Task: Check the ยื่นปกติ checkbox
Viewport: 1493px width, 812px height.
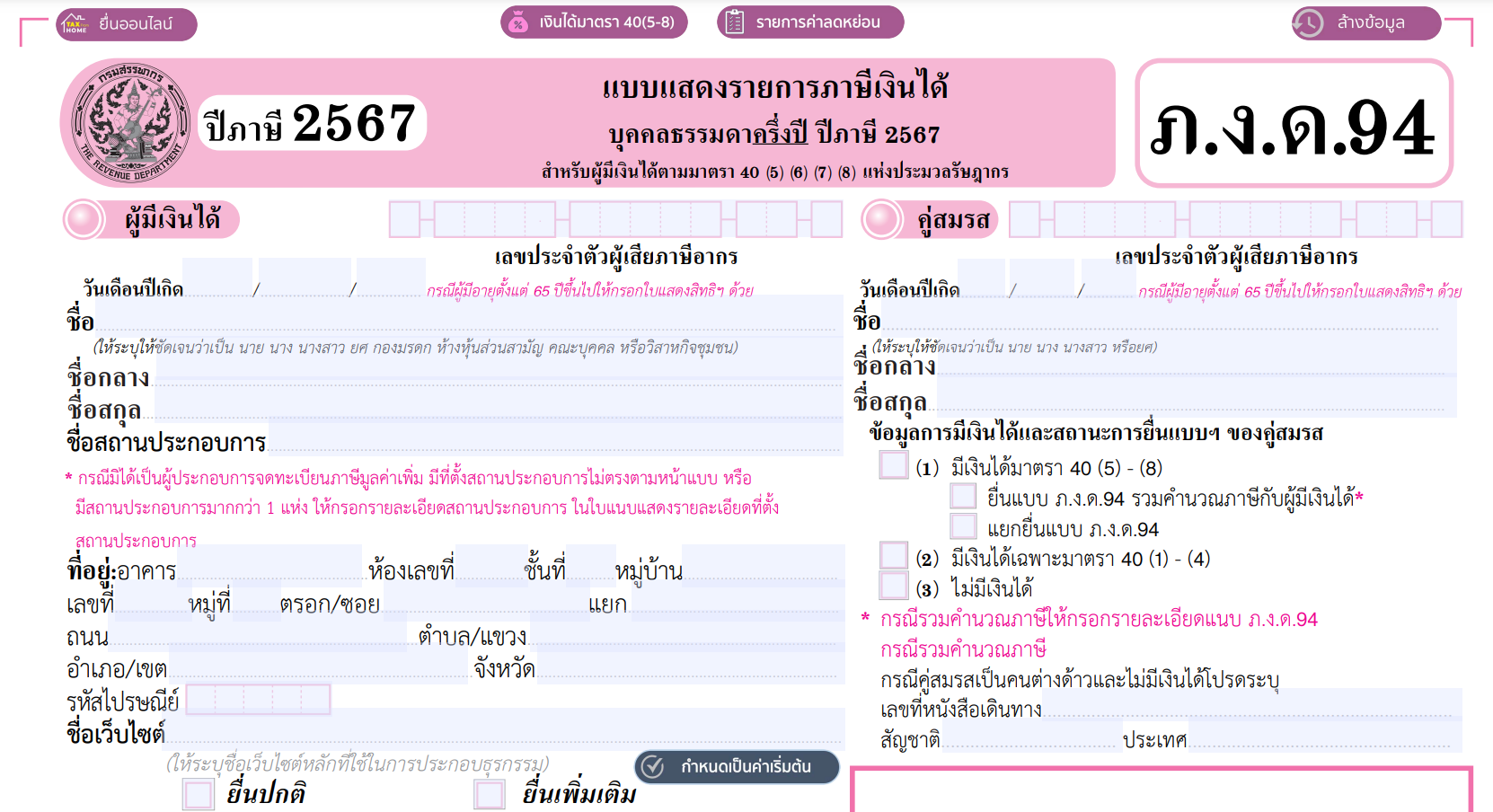Action: [x=198, y=794]
